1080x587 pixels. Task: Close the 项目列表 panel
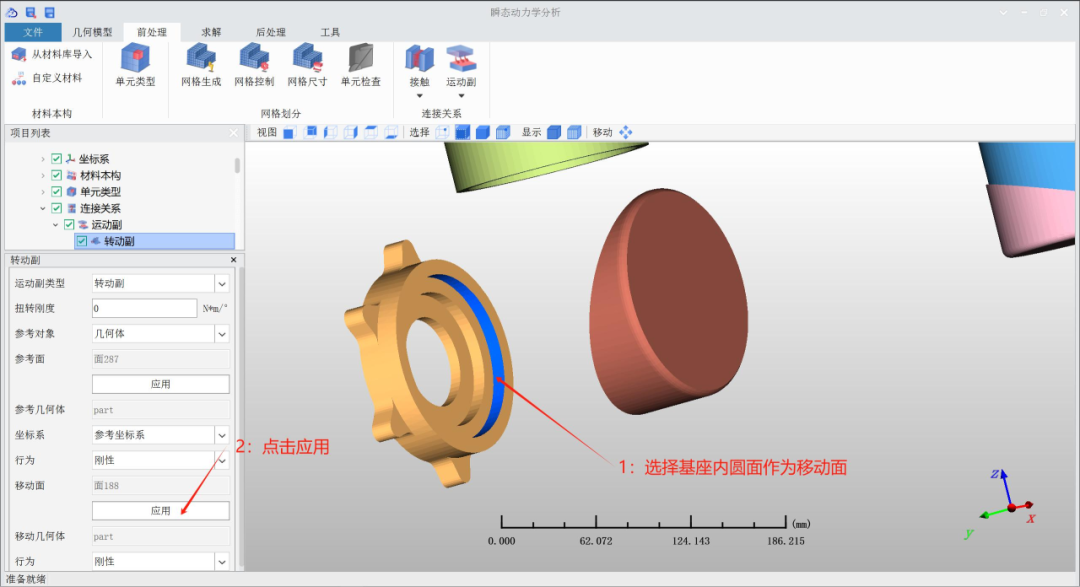(x=233, y=133)
